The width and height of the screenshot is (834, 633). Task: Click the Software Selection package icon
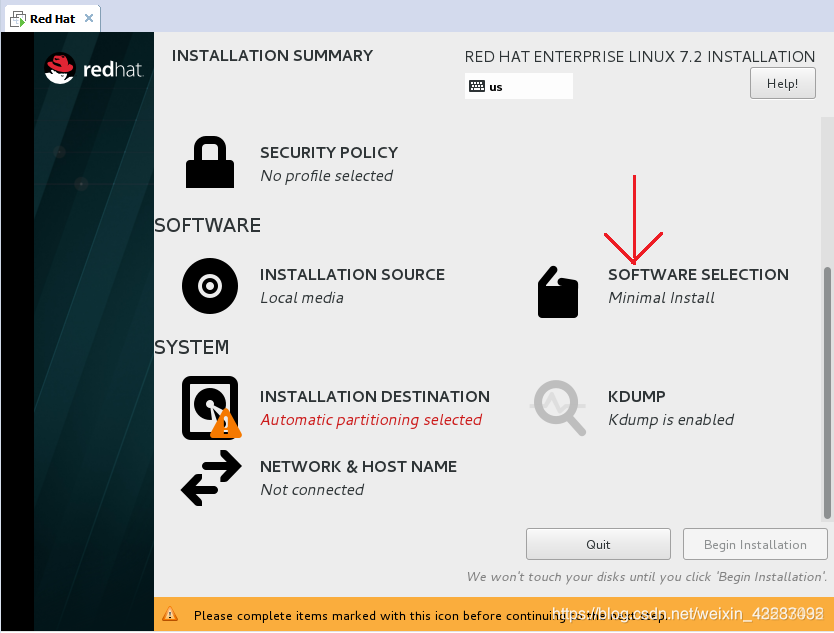tap(557, 292)
